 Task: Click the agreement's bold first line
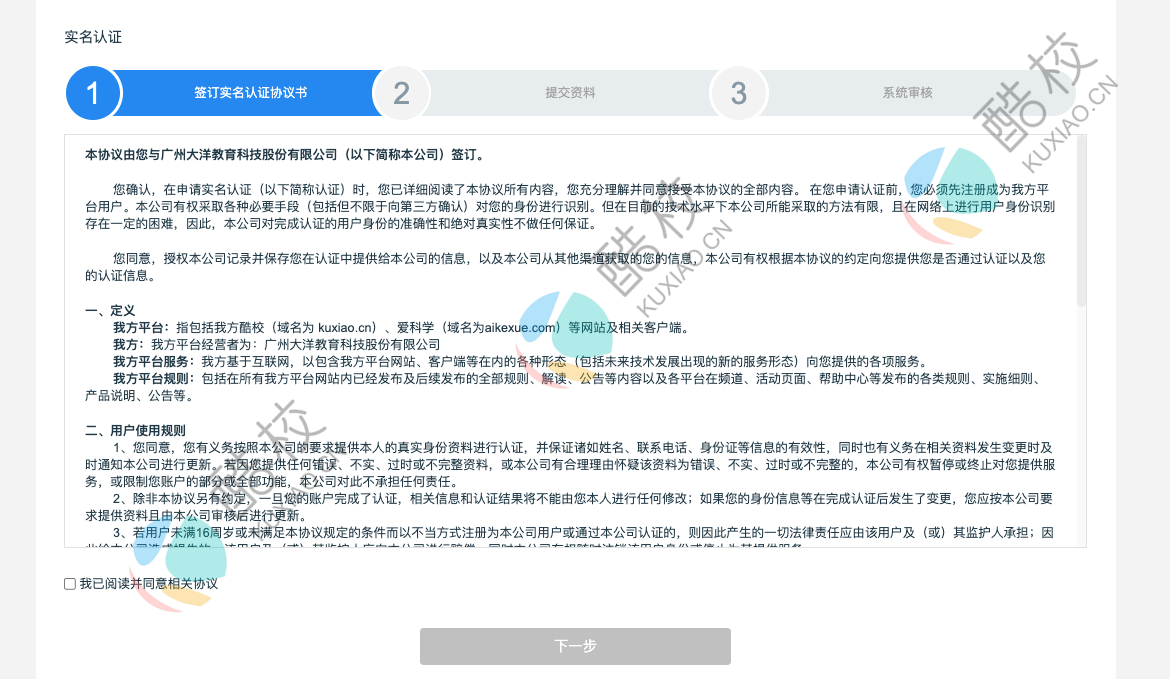[285, 155]
